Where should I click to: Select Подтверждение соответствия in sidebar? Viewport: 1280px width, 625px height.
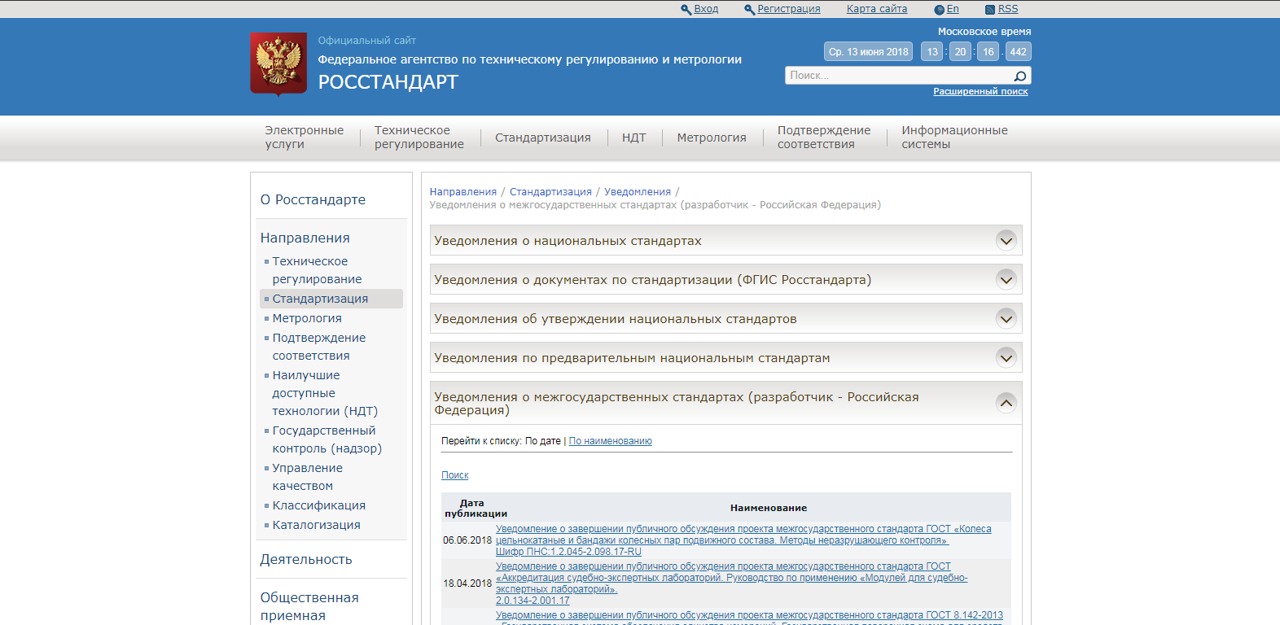coord(319,347)
